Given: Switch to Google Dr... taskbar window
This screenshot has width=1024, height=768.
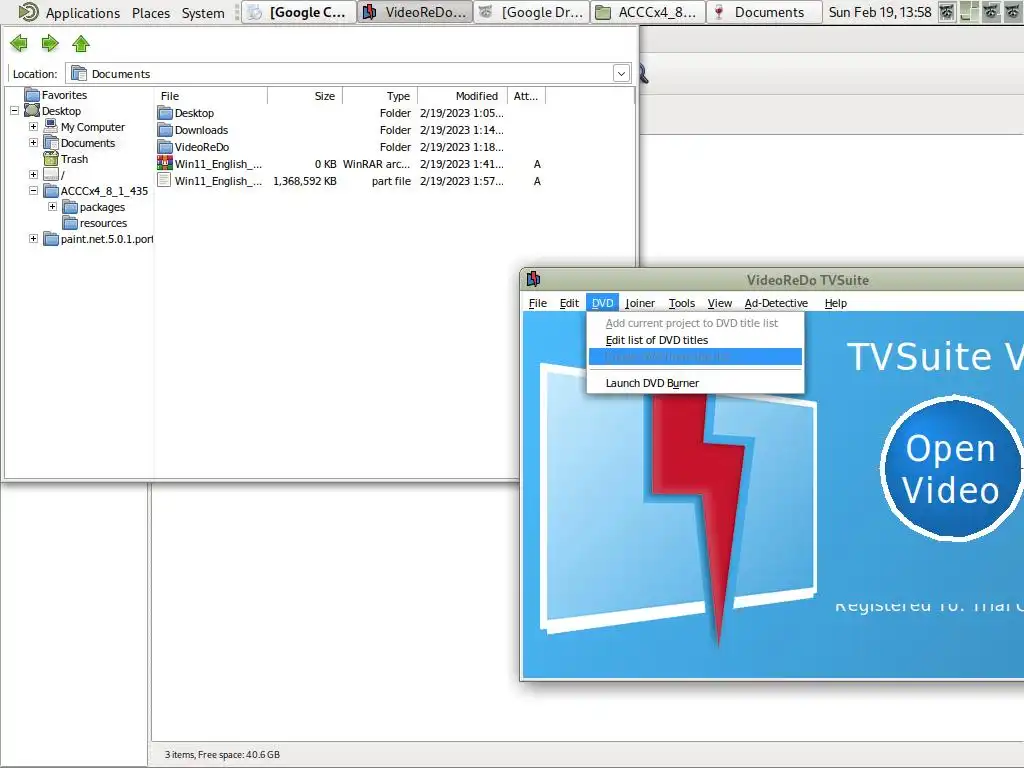Looking at the screenshot, I should coord(531,12).
